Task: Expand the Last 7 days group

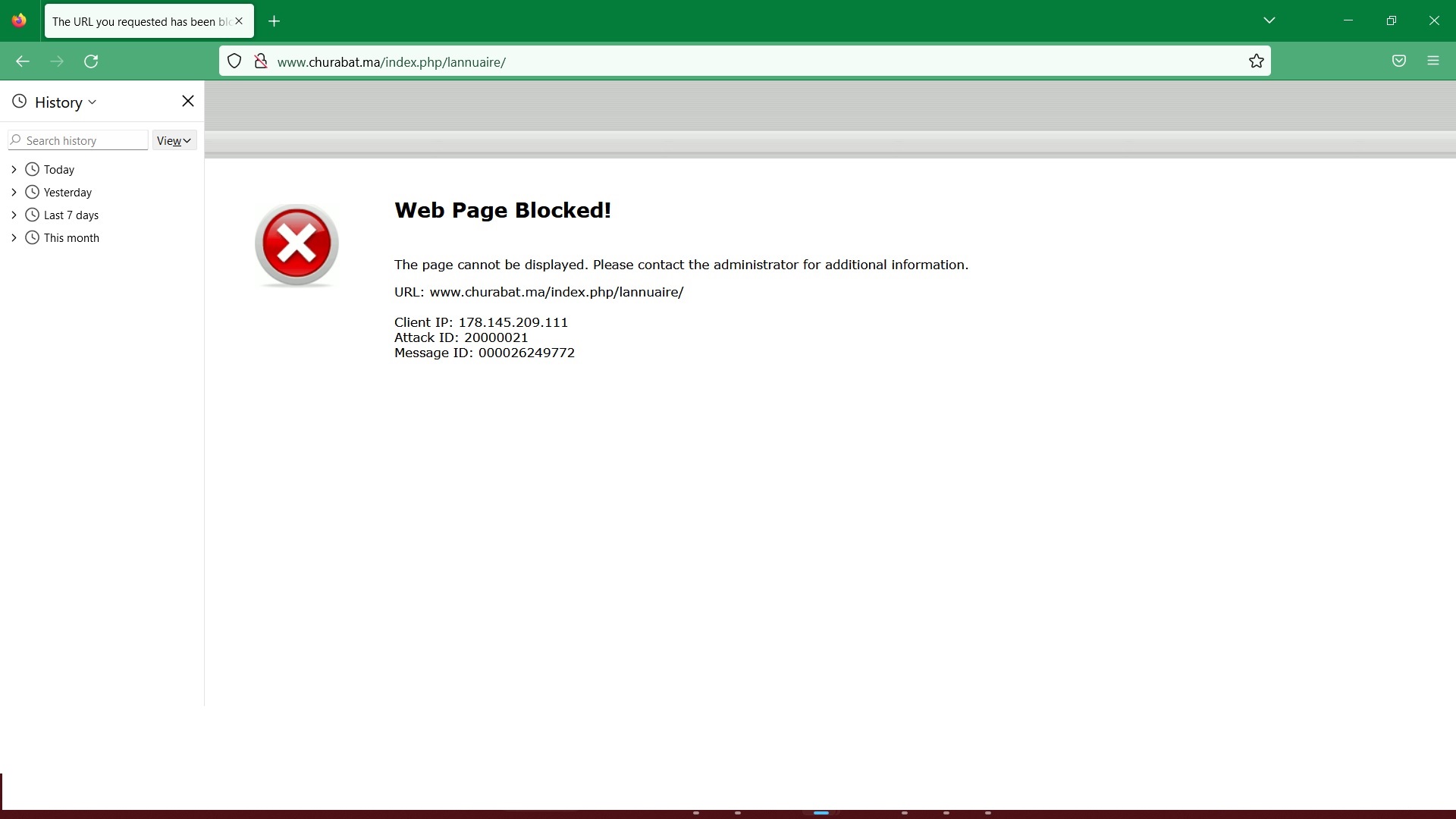Action: 14,215
